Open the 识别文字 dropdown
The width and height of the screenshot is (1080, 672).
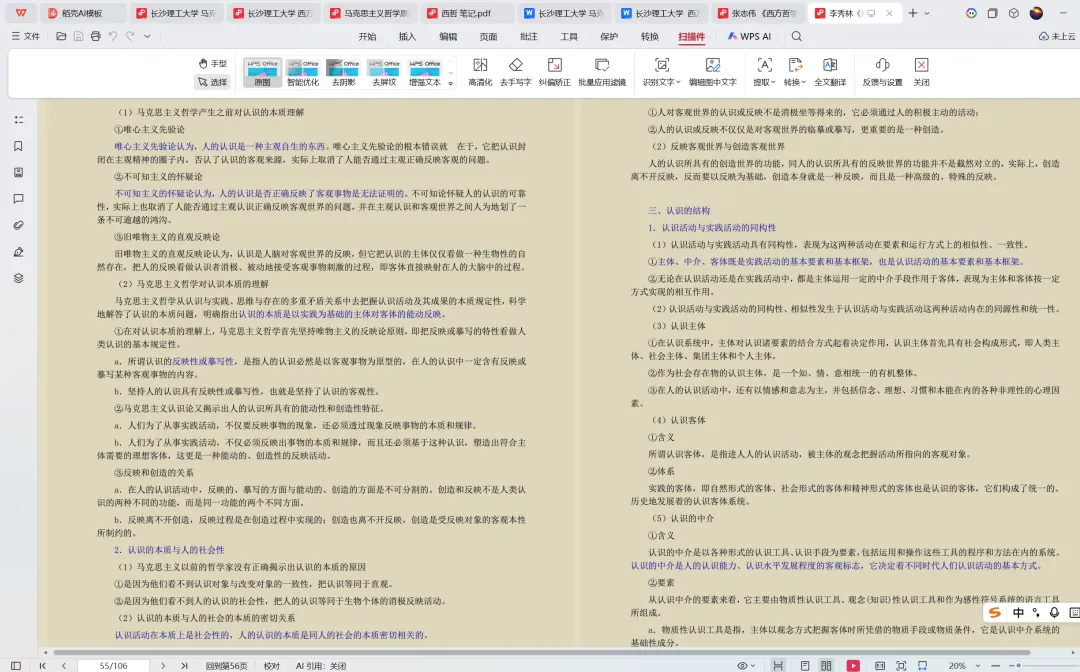tap(661, 72)
